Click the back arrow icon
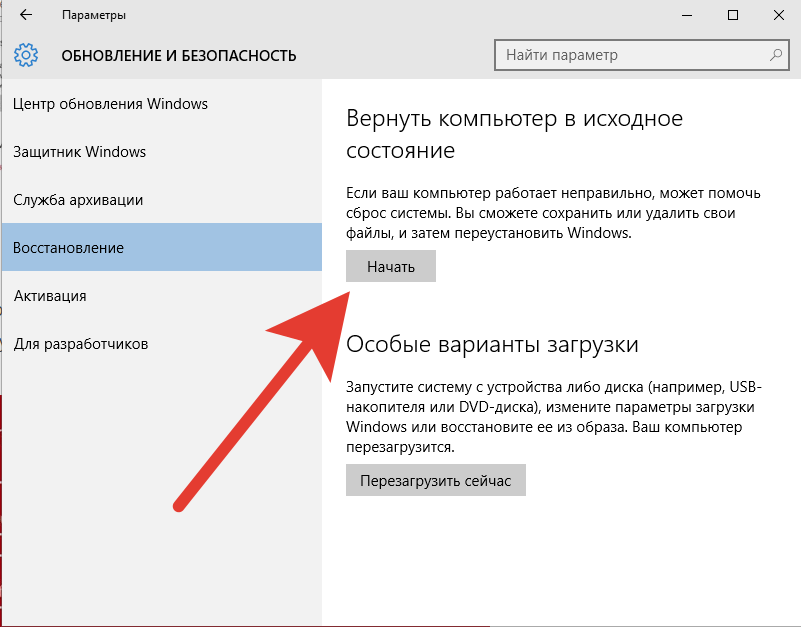Viewport: 801px width, 627px height. (x=26, y=15)
